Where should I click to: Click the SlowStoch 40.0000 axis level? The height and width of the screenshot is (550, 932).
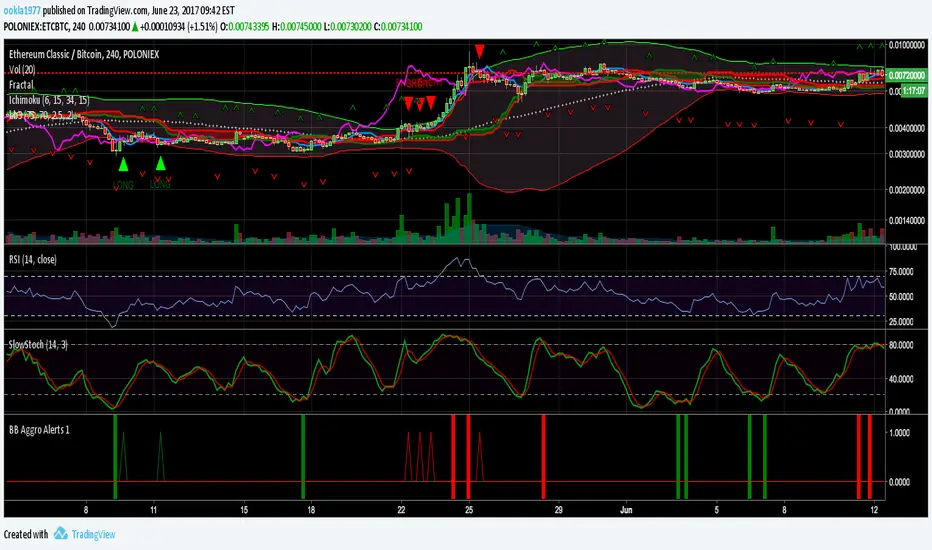[x=902, y=379]
